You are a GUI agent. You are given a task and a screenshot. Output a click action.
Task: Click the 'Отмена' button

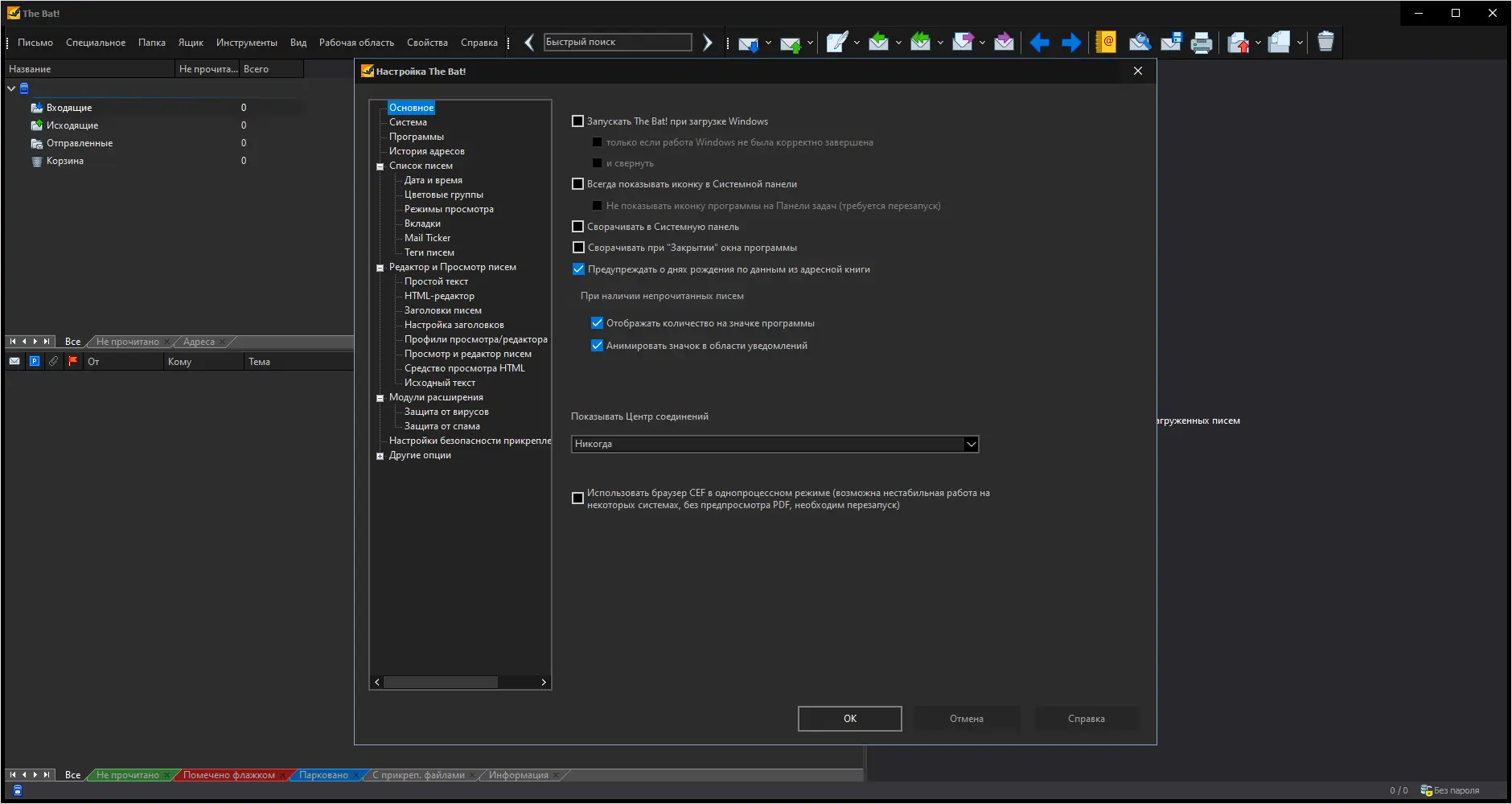967,719
